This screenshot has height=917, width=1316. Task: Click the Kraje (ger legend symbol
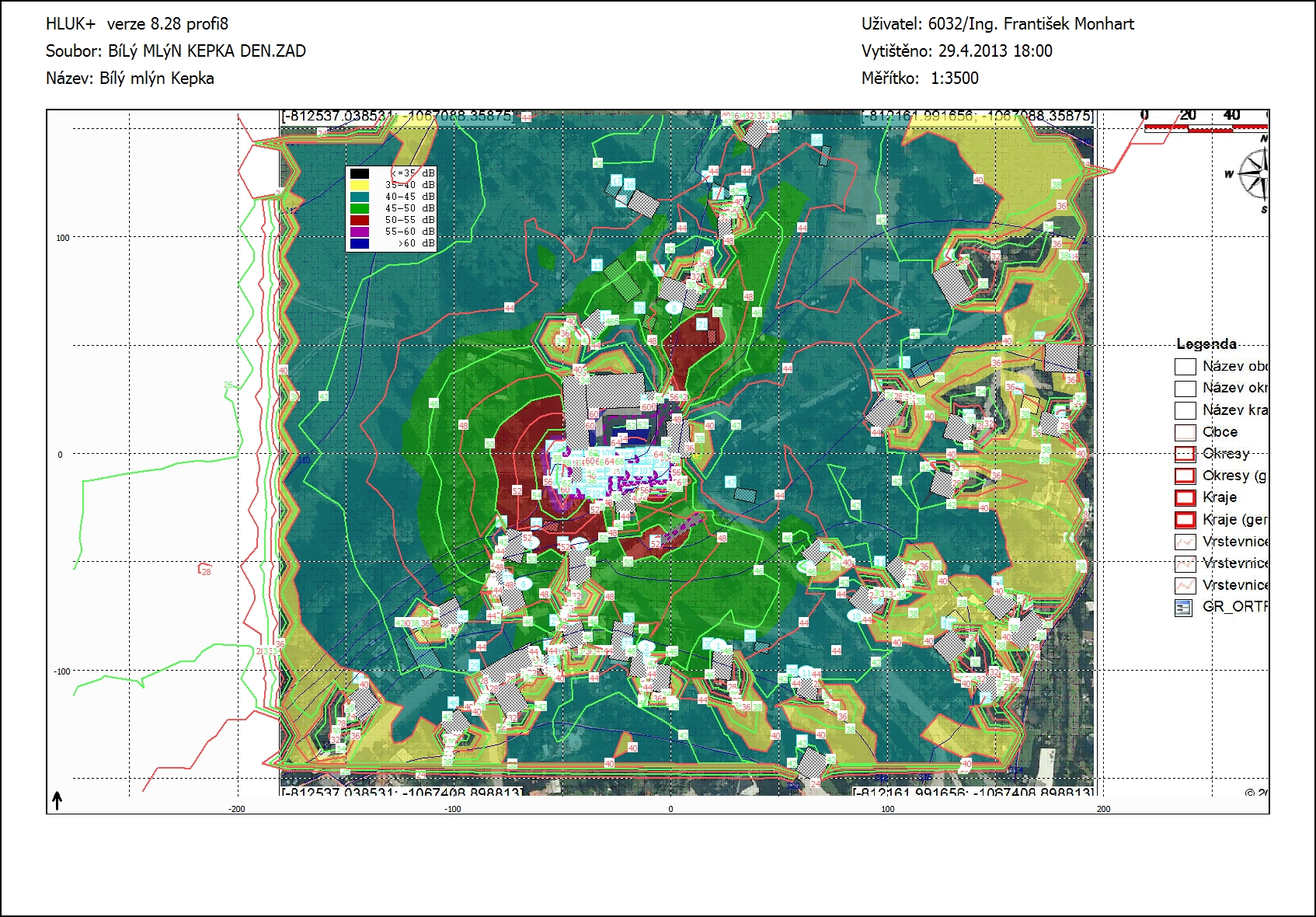(x=1185, y=519)
